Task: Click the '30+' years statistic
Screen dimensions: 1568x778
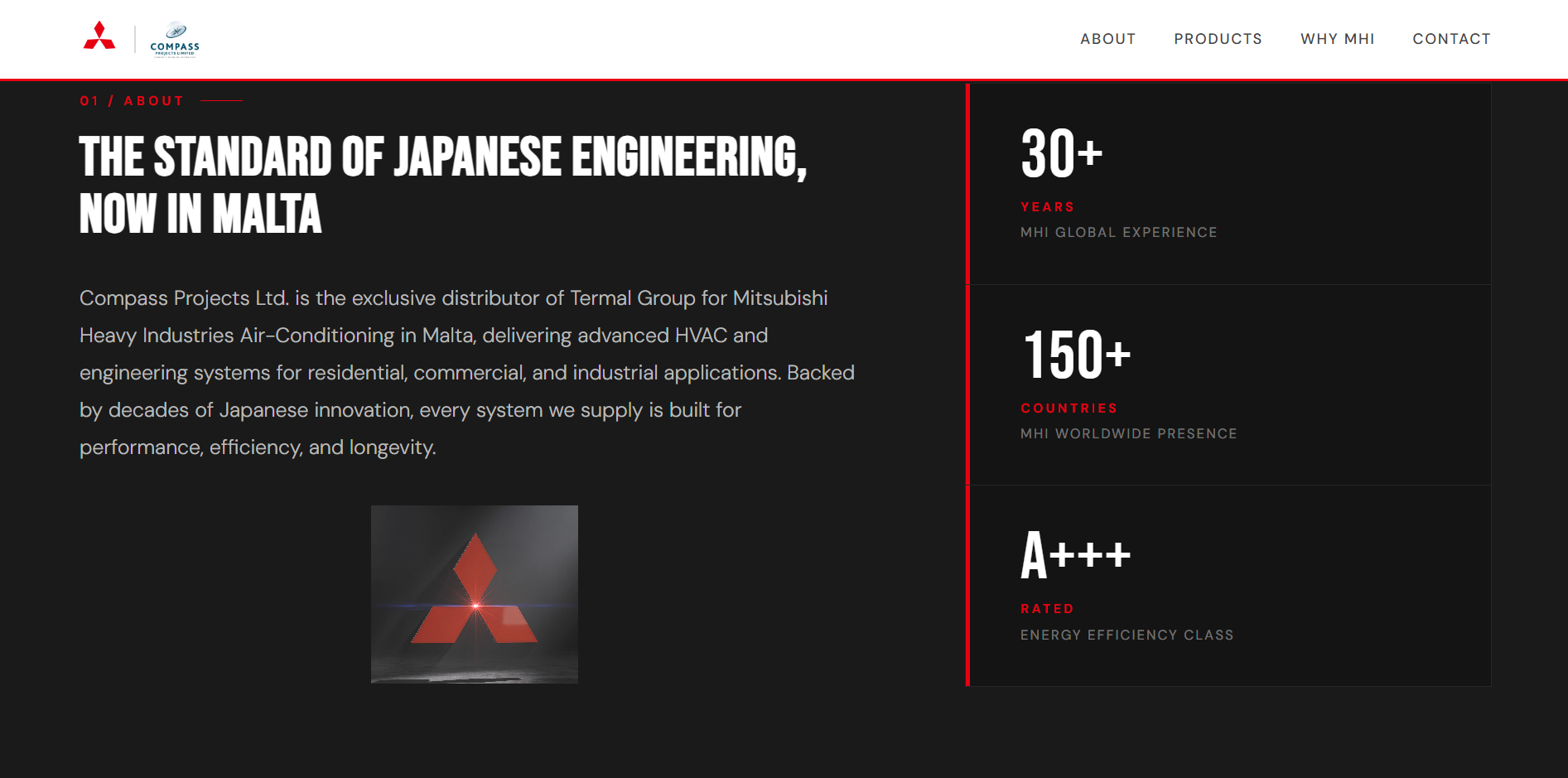Action: (1062, 153)
